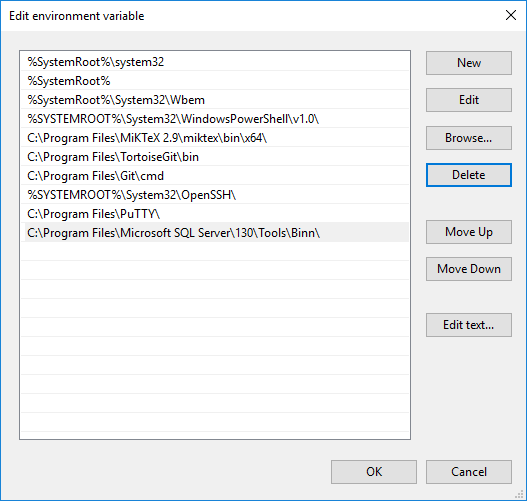Open the Edit text... view
527x501 pixels.
click(469, 325)
